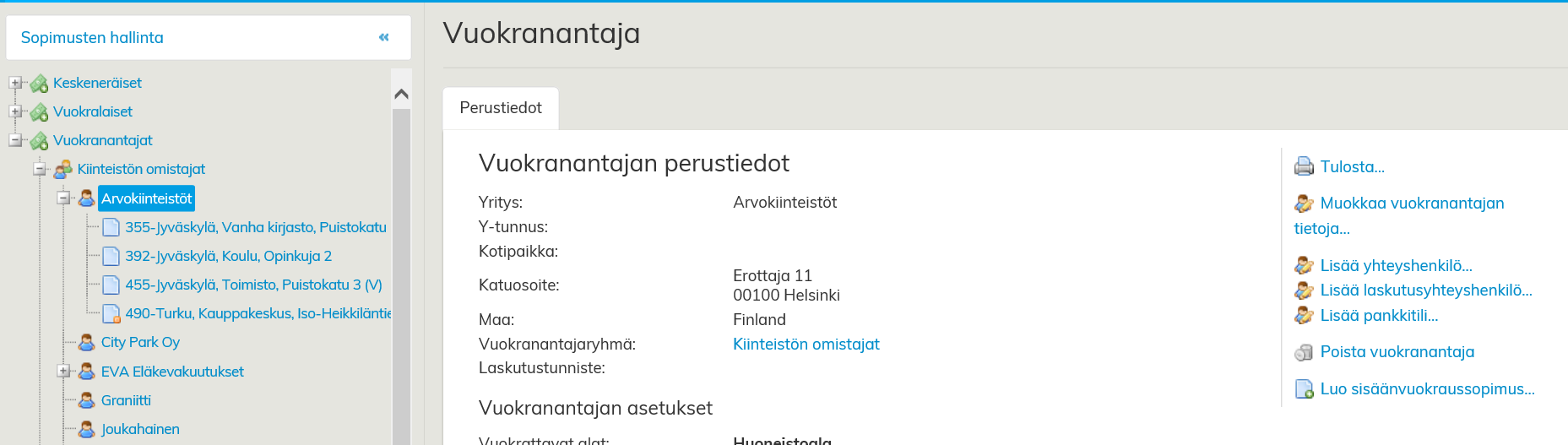Click the person icon next to City Park Oy
Image resolution: width=1568 pixels, height=445 pixels.
click(x=86, y=343)
